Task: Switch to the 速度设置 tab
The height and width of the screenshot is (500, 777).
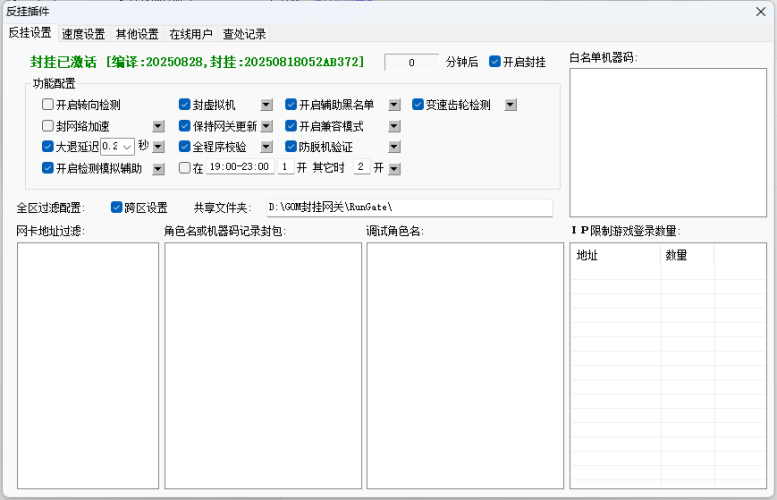Action: (83, 34)
